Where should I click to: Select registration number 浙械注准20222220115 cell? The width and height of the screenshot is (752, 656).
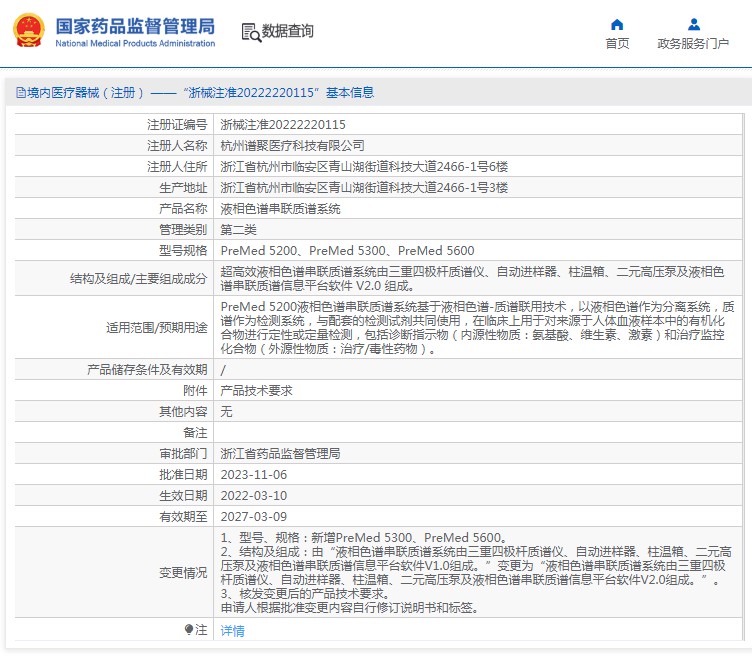point(283,125)
